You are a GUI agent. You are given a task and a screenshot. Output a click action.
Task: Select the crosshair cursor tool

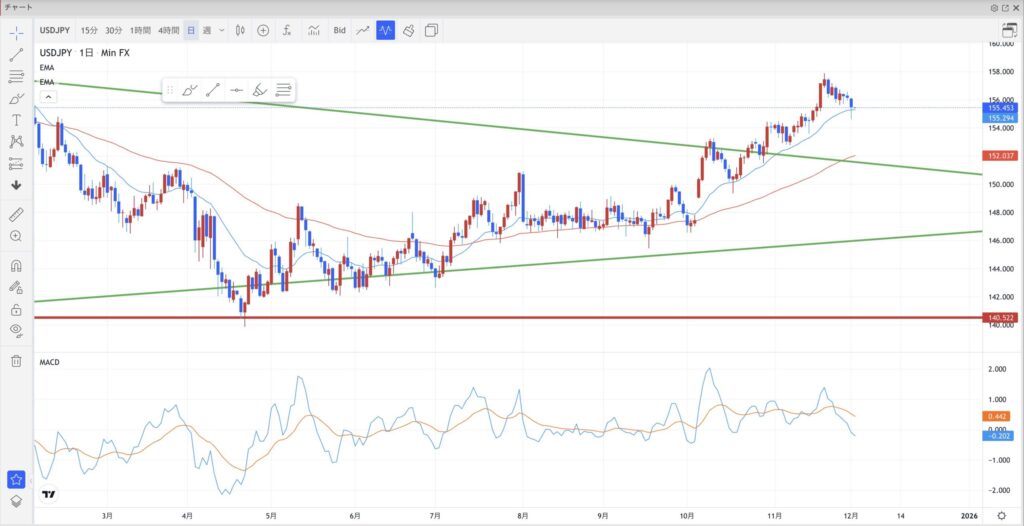tap(17, 33)
